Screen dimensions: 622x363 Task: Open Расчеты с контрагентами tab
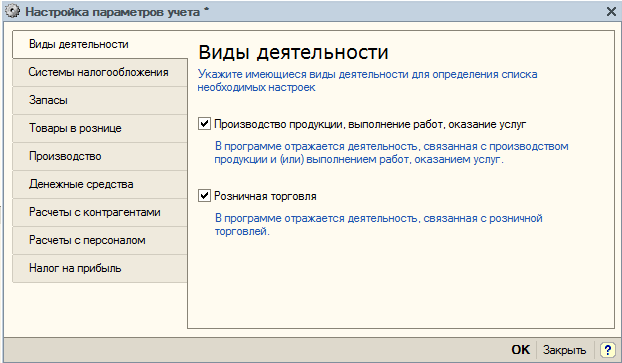(x=100, y=212)
